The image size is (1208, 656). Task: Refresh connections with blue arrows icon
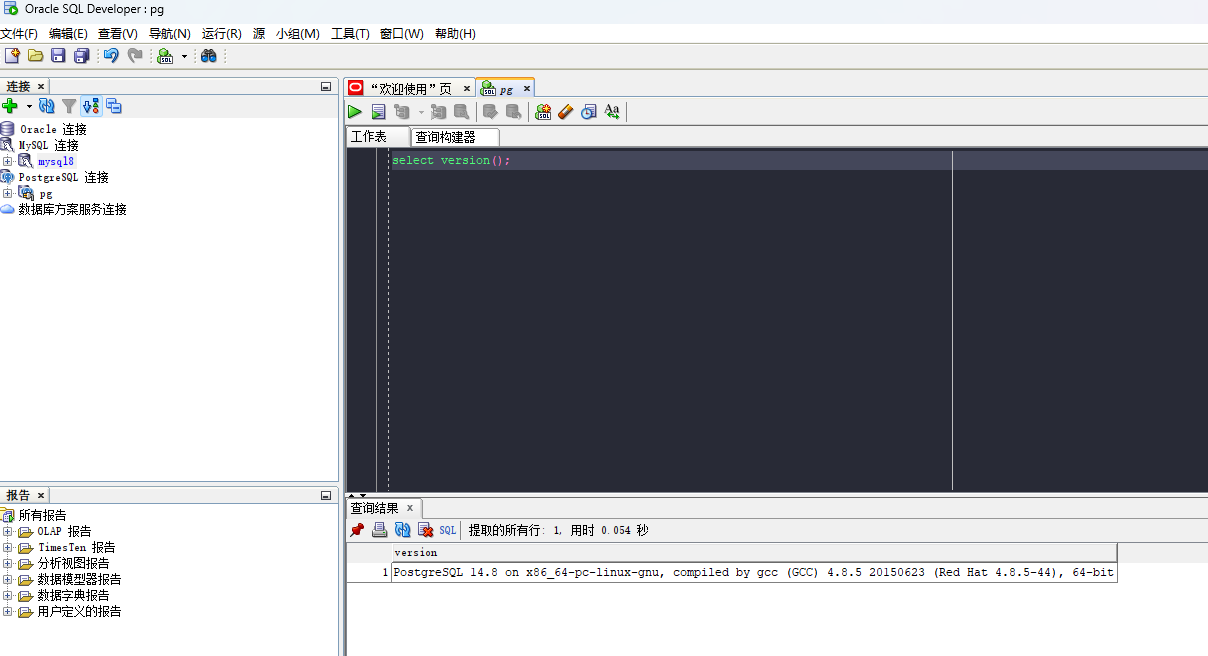(47, 106)
